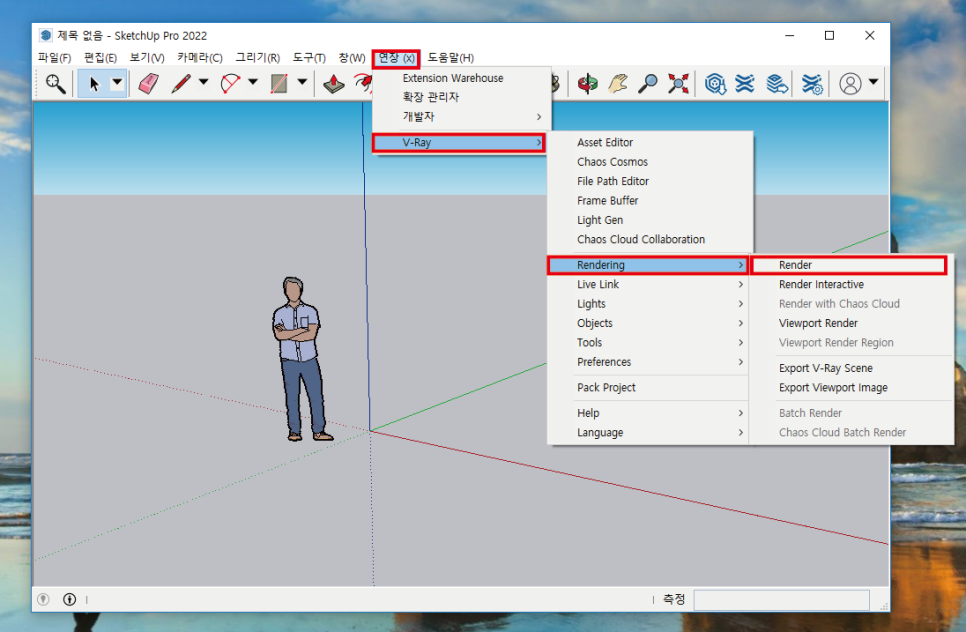Open the 편집(E) menu
This screenshot has height=632, width=966.
[100, 57]
